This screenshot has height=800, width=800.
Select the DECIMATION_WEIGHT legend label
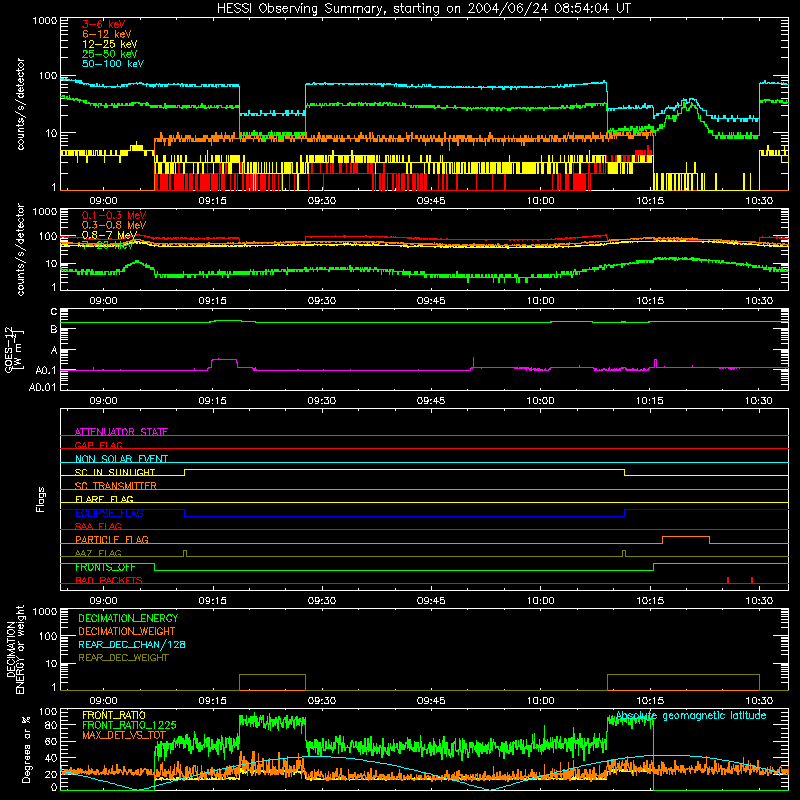127,631
